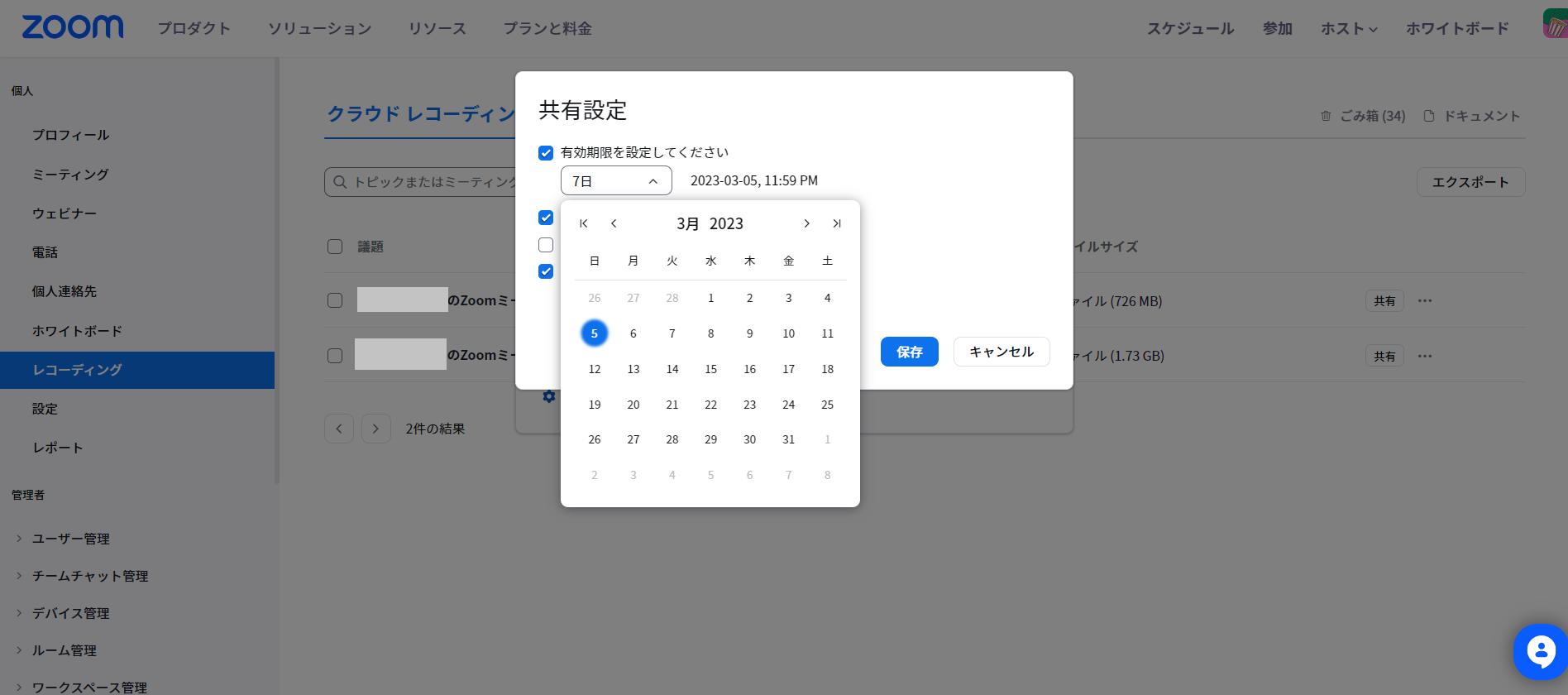
Task: Toggle the select-all checkbox beside 議題
Action: 335,247
